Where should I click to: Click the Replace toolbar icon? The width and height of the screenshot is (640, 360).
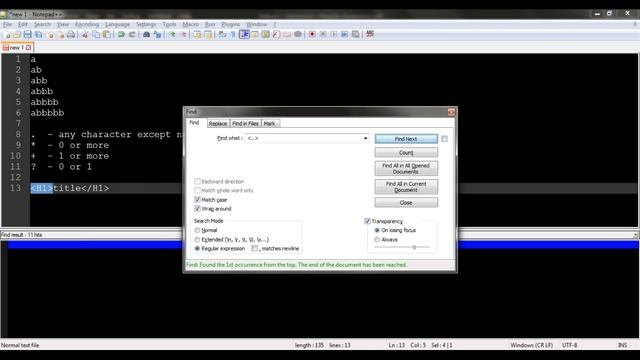pos(157,34)
